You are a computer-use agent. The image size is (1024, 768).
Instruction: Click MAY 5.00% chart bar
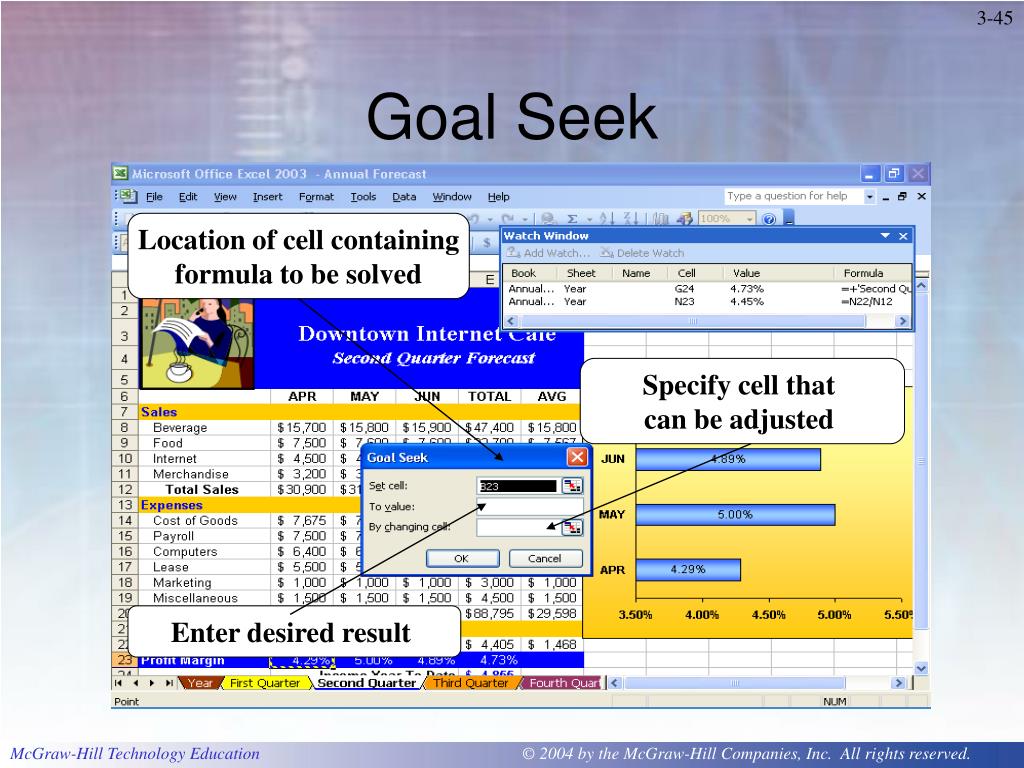pos(735,515)
